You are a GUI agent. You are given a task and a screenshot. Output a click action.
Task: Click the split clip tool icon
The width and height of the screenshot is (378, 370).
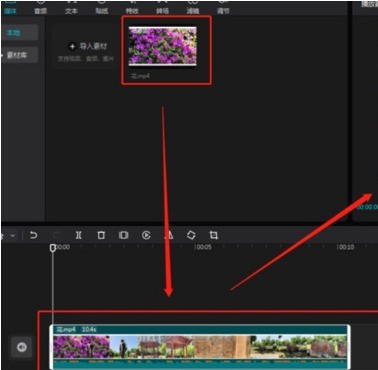[78, 235]
